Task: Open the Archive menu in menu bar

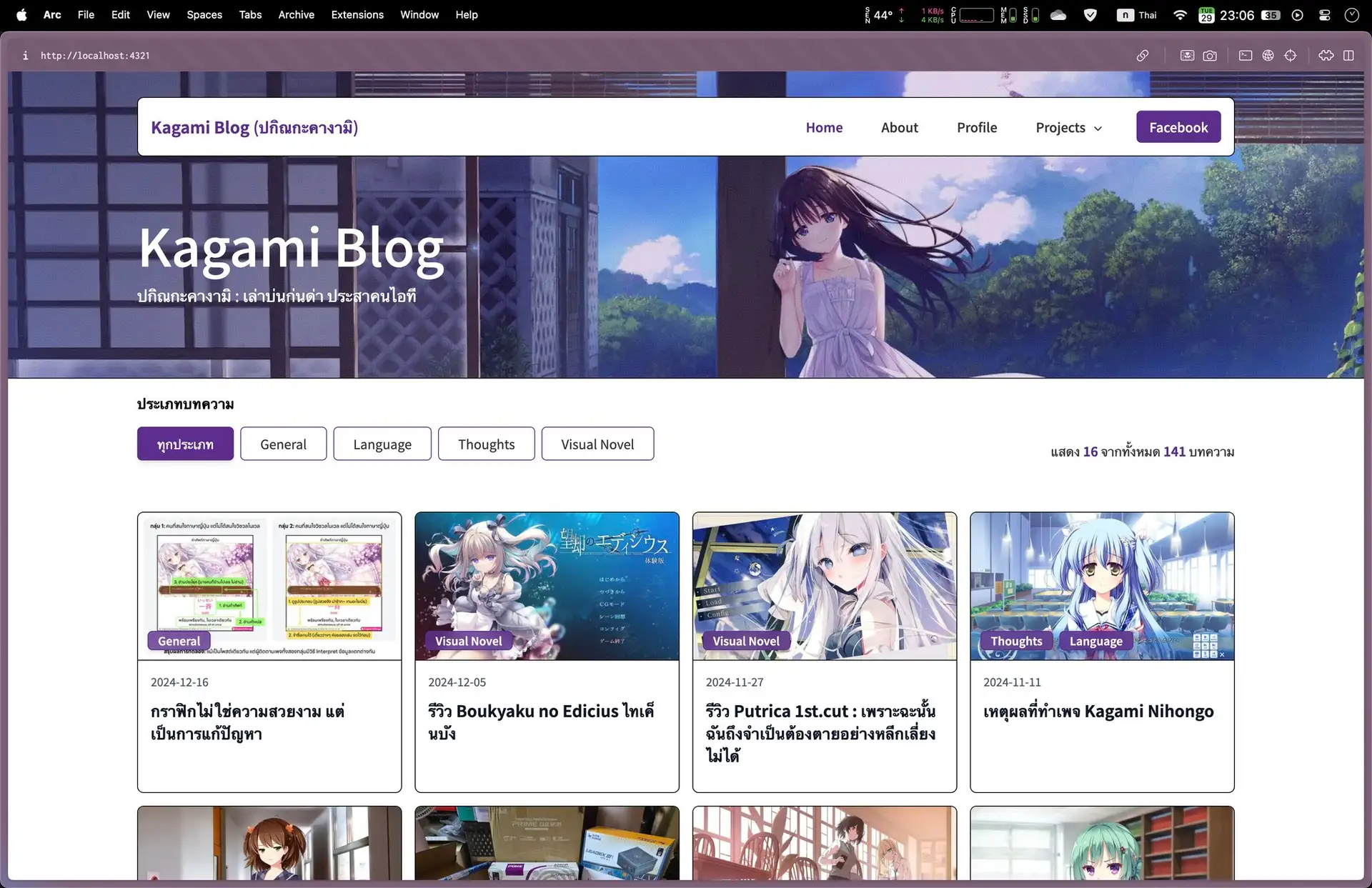Action: coord(296,15)
